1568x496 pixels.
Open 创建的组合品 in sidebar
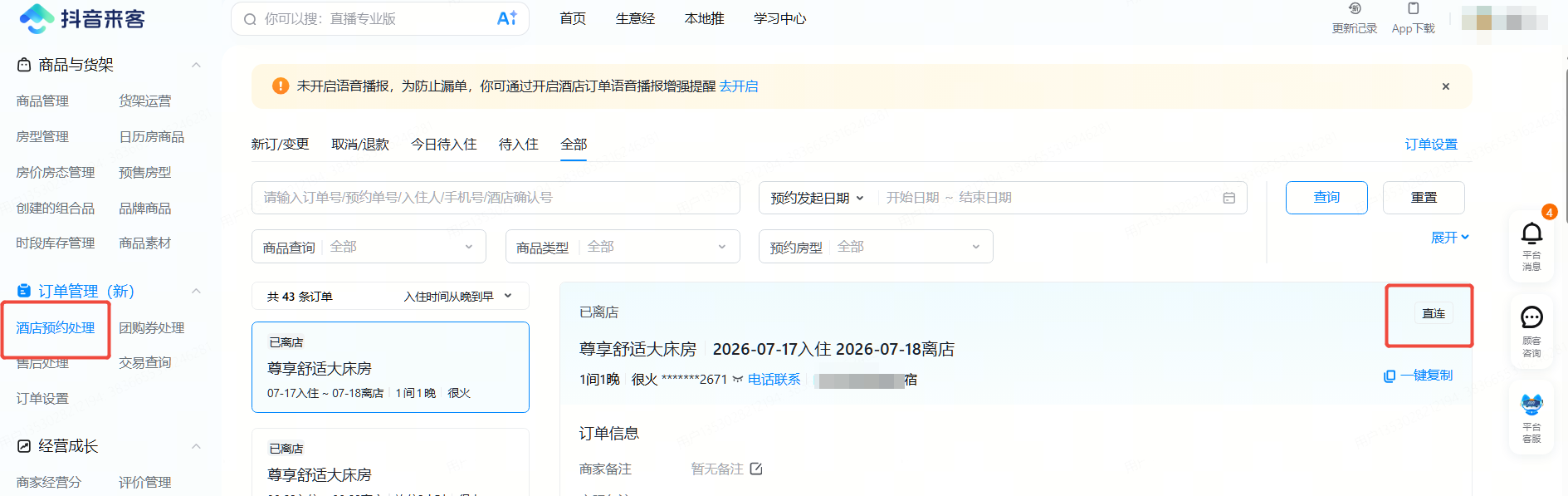pos(56,209)
